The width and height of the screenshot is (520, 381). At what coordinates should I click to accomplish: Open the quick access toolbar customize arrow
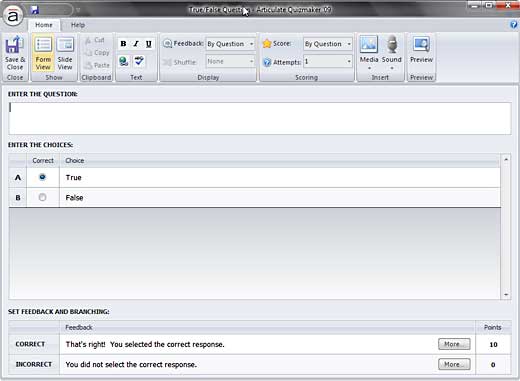click(x=78, y=10)
